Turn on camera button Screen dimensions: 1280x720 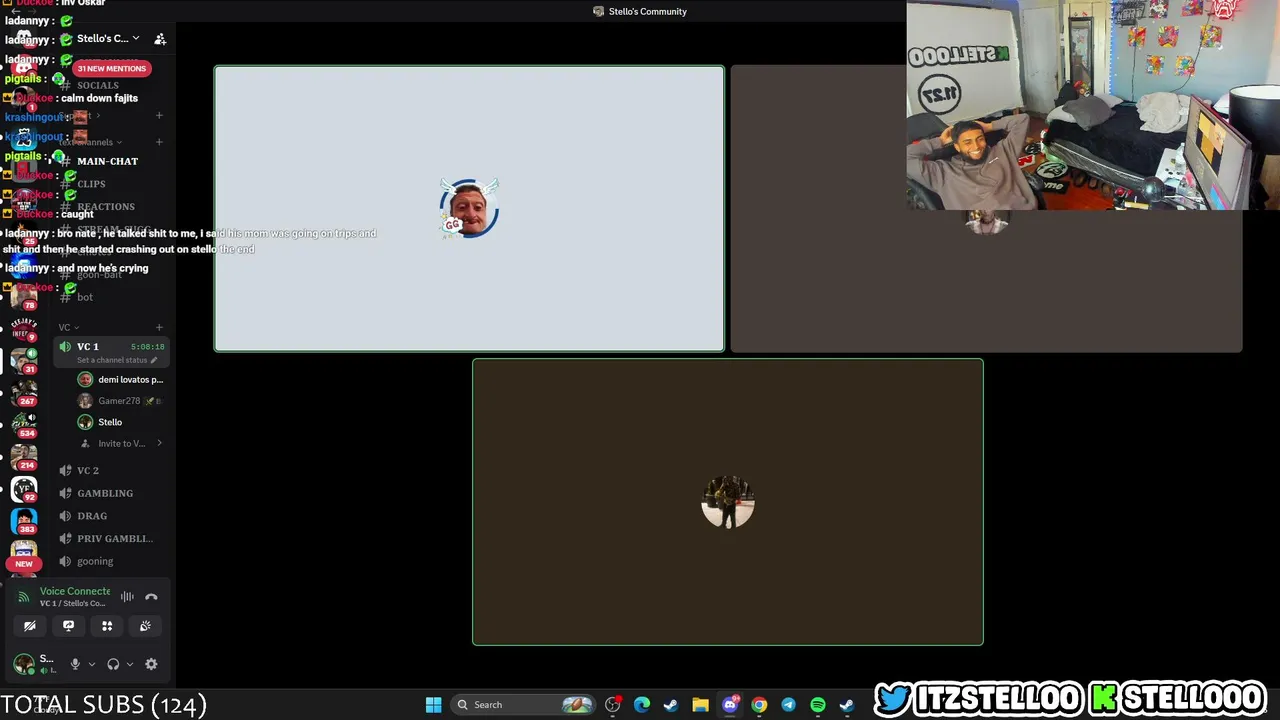pyautogui.click(x=30, y=626)
